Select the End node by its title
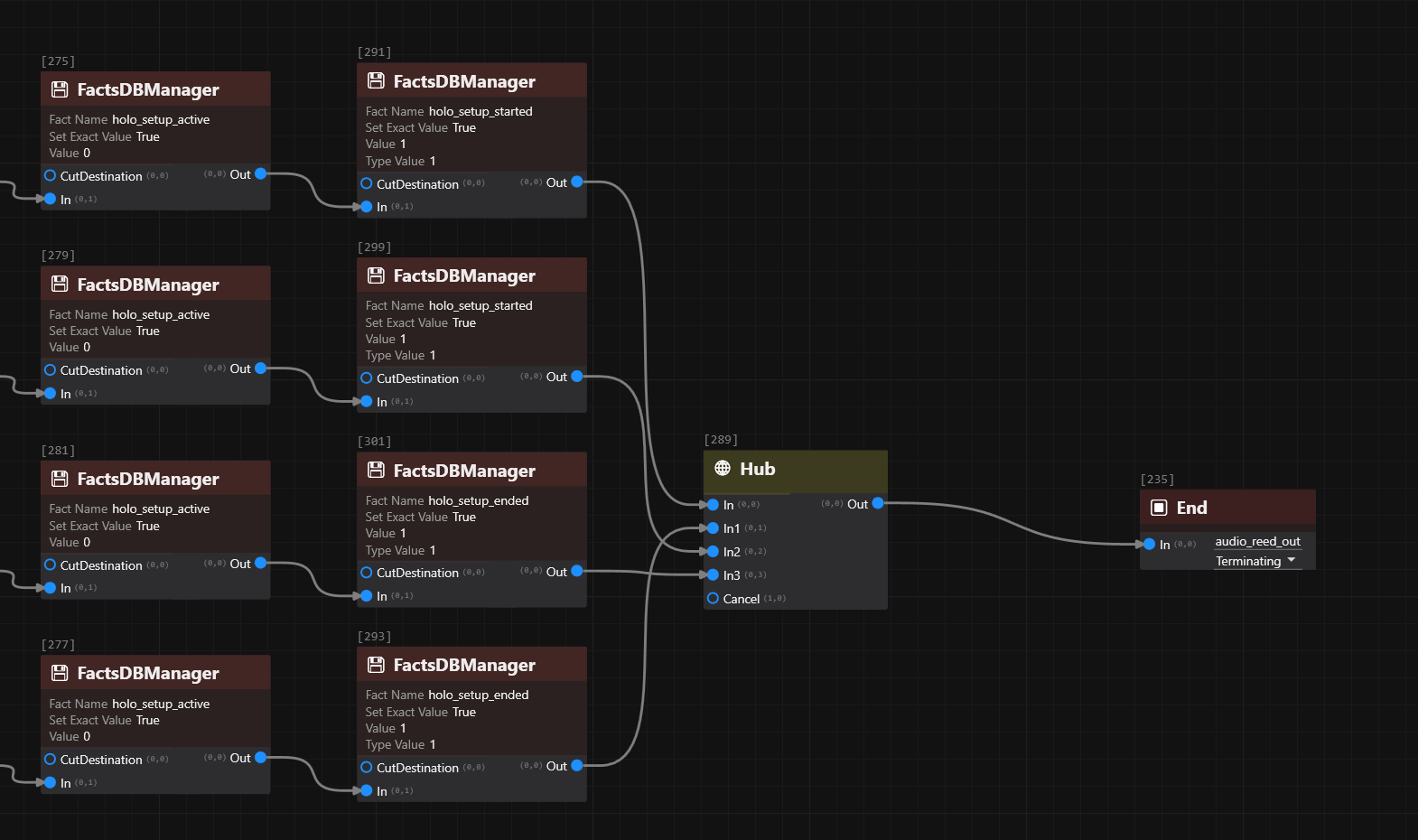The width and height of the screenshot is (1418, 840). tap(1191, 508)
